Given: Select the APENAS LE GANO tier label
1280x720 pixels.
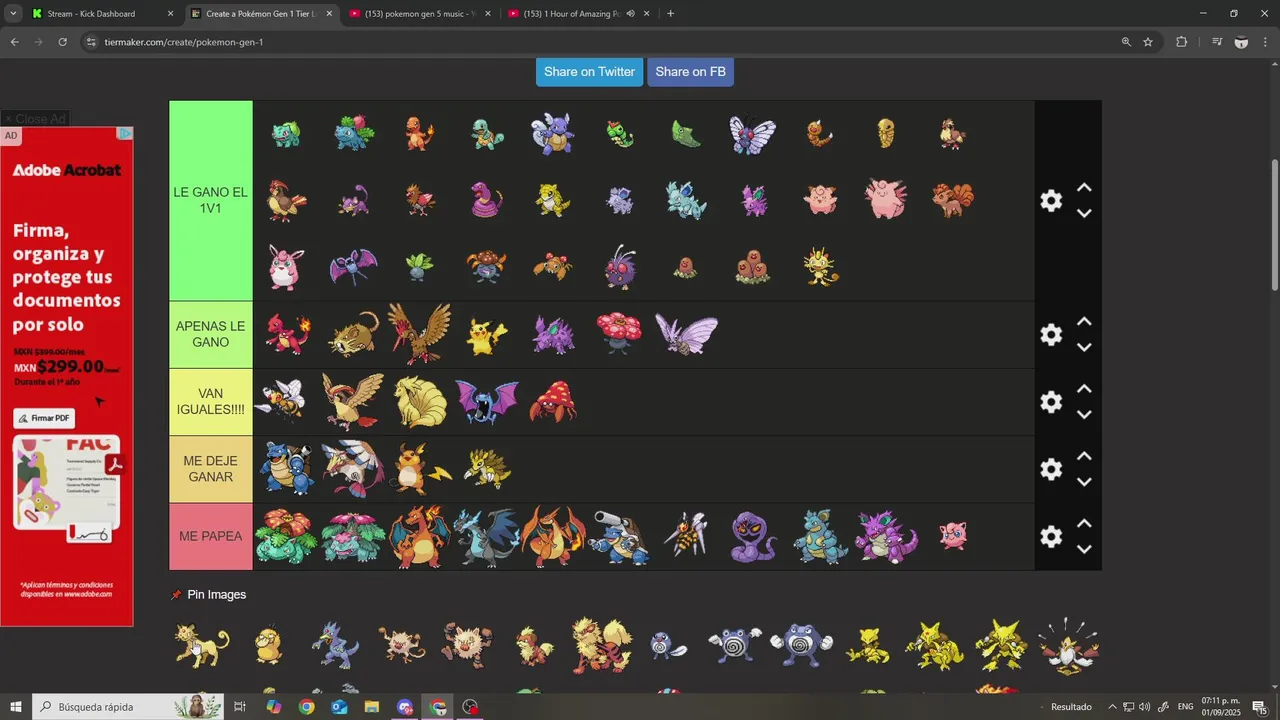Looking at the screenshot, I should point(211,335).
